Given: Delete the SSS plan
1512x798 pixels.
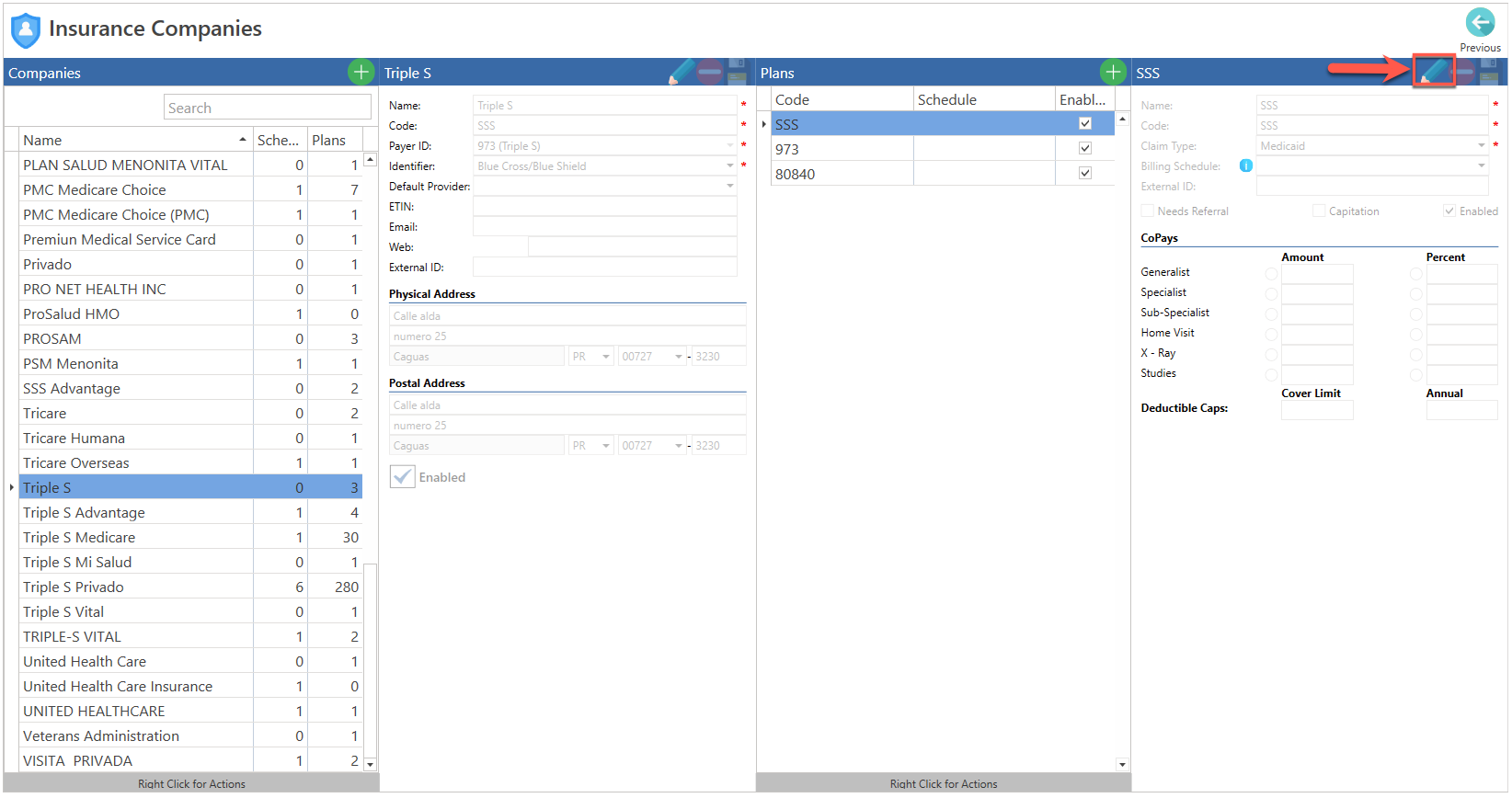Looking at the screenshot, I should [x=1463, y=72].
